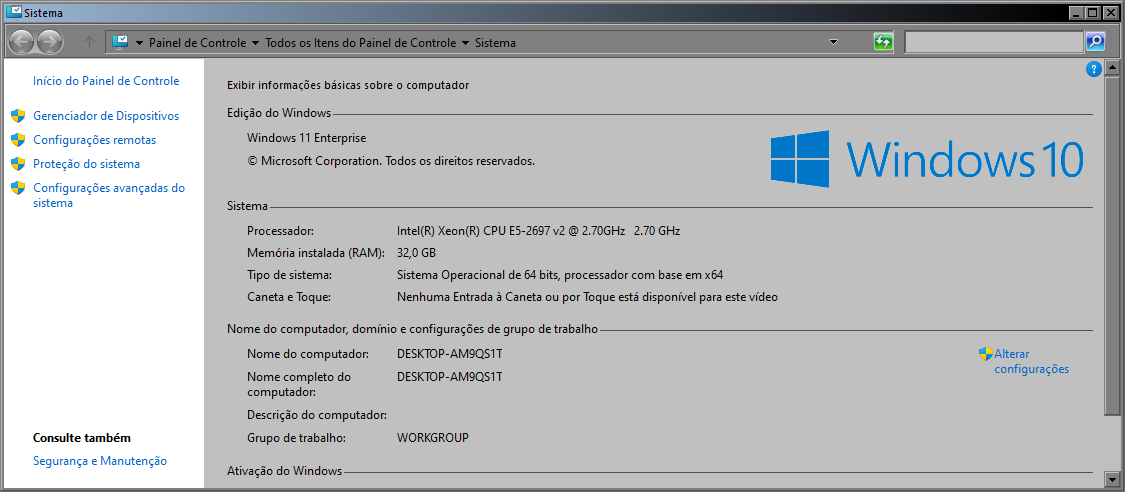1125x492 pixels.
Task: Click shield icon beside Configurações avançadas do sistema
Action: pyautogui.click(x=19, y=189)
